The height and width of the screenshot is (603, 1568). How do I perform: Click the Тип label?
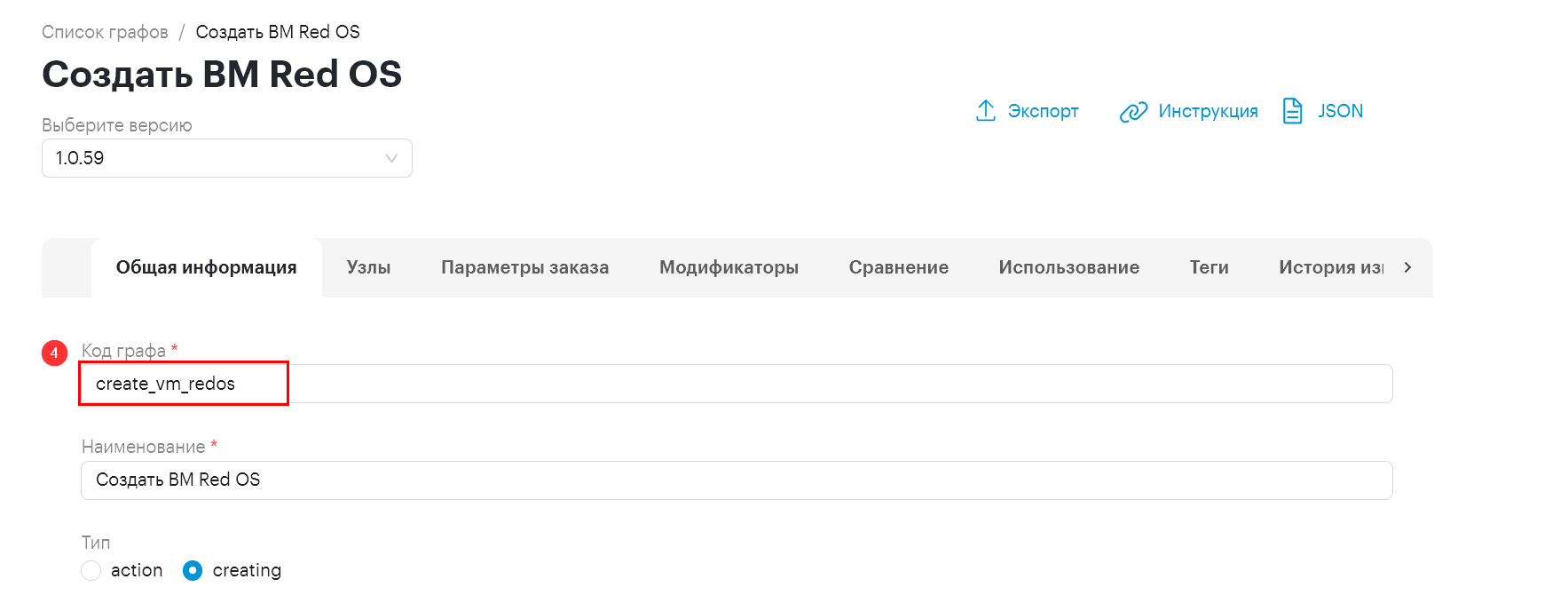pos(96,543)
